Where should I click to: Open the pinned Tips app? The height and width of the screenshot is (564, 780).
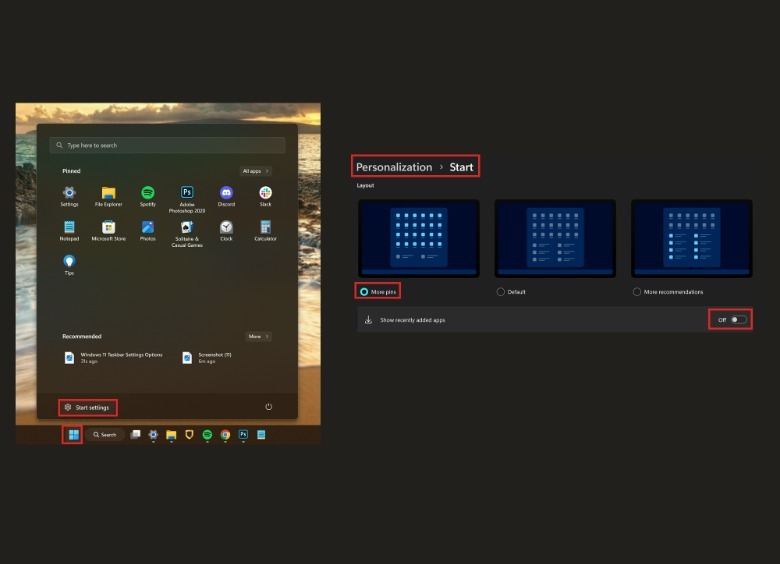point(69,262)
